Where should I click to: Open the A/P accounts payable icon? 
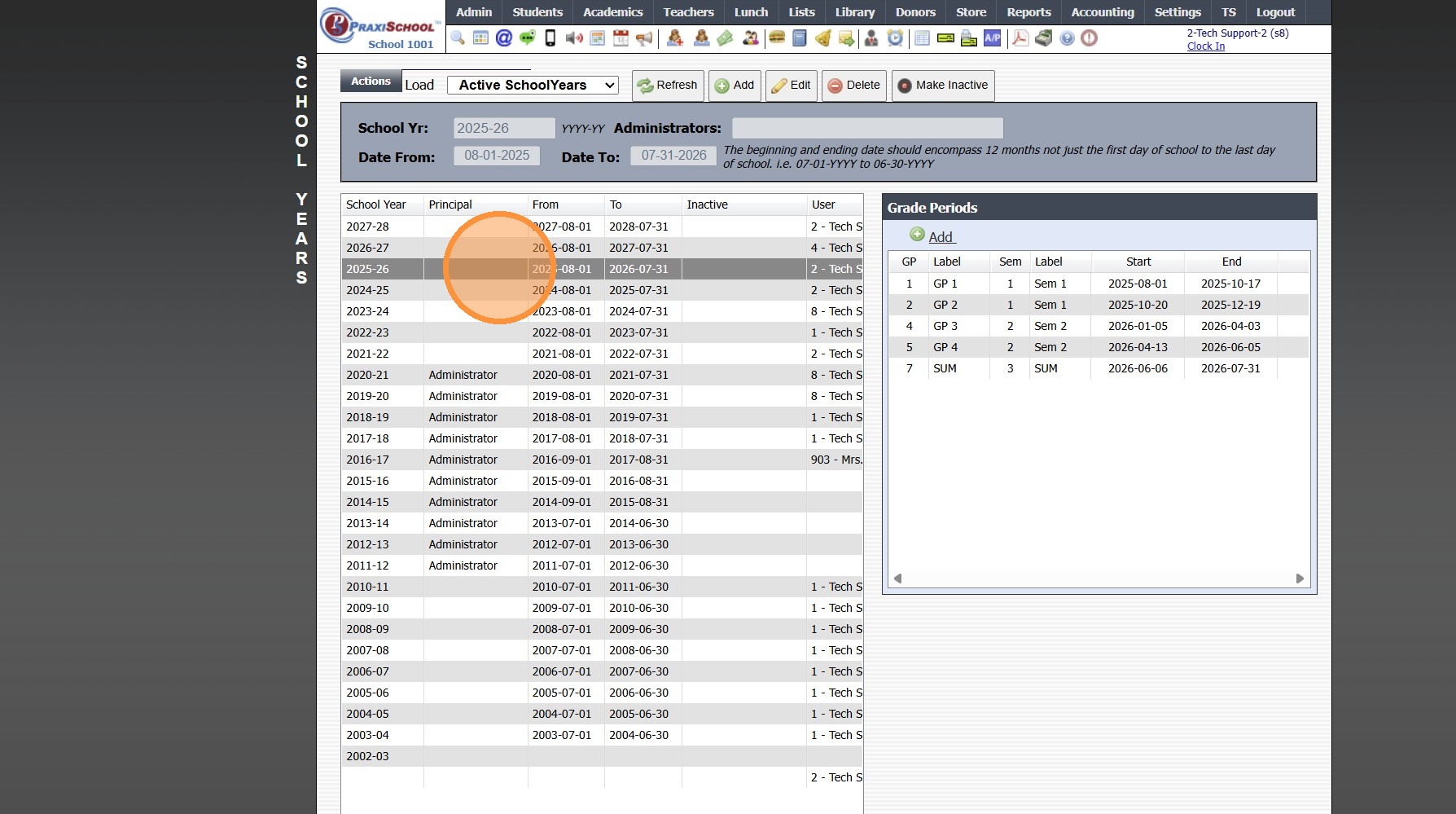point(992,38)
